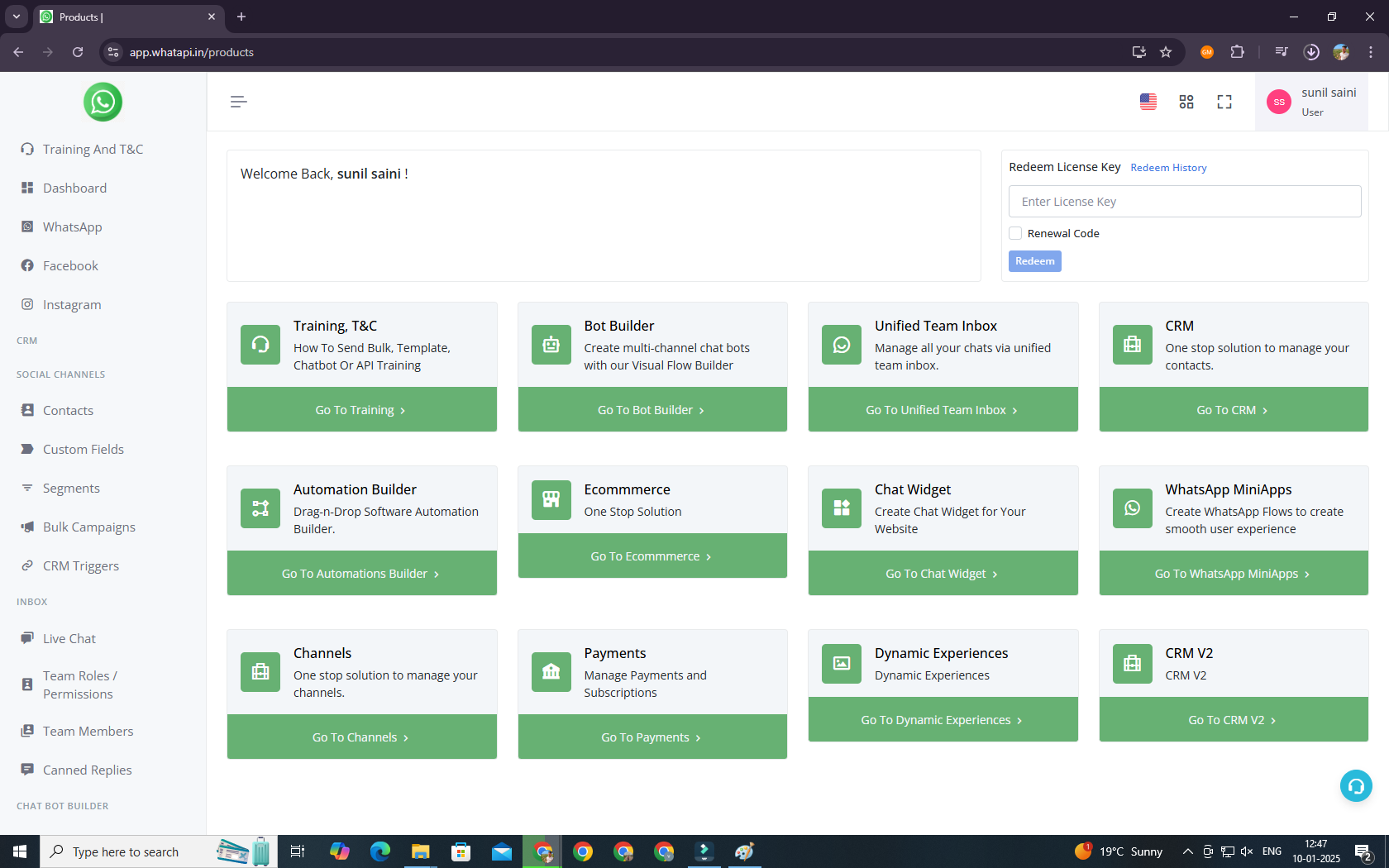
Task: Open the floating support headset button
Action: pos(1356,785)
